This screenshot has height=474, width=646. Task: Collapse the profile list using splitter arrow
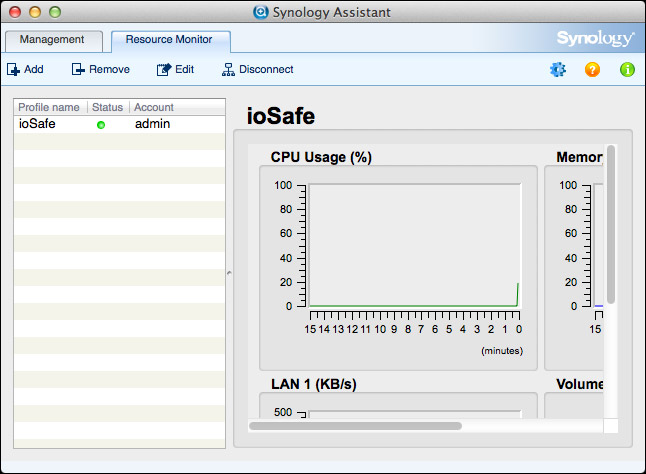tap(229, 273)
